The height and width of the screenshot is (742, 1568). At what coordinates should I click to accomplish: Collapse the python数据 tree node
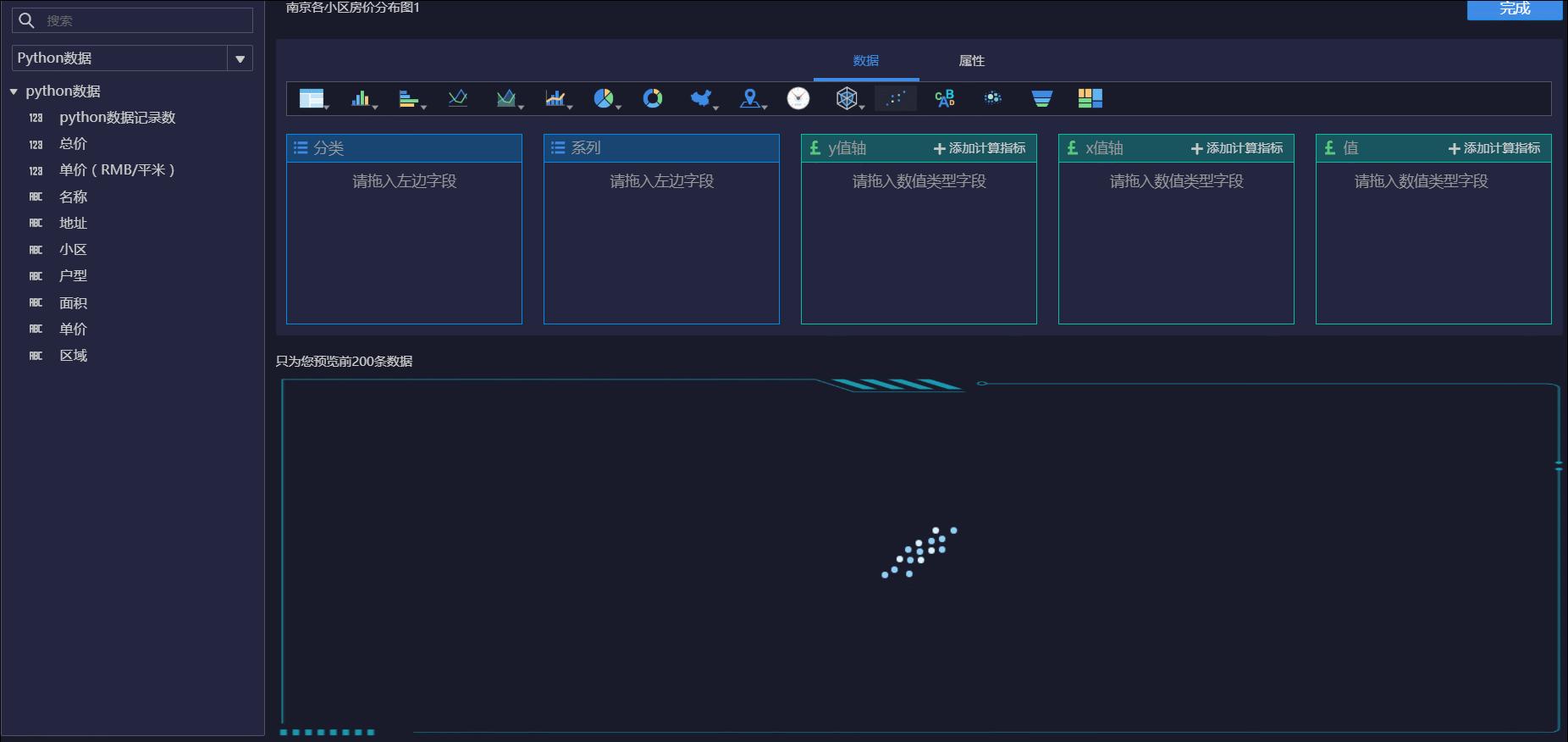[14, 91]
